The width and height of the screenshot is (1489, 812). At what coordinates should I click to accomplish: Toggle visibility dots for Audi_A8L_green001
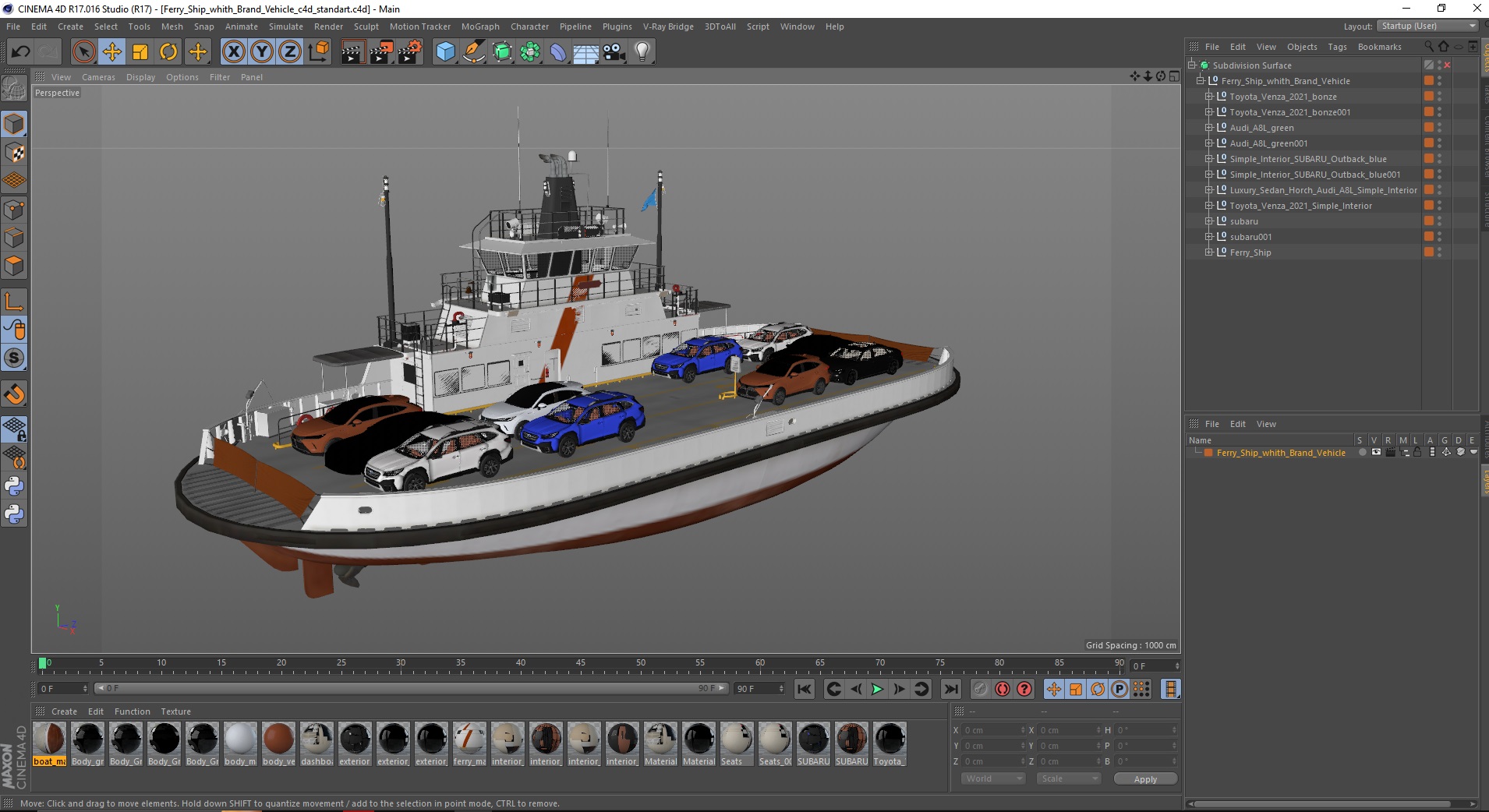(1439, 143)
